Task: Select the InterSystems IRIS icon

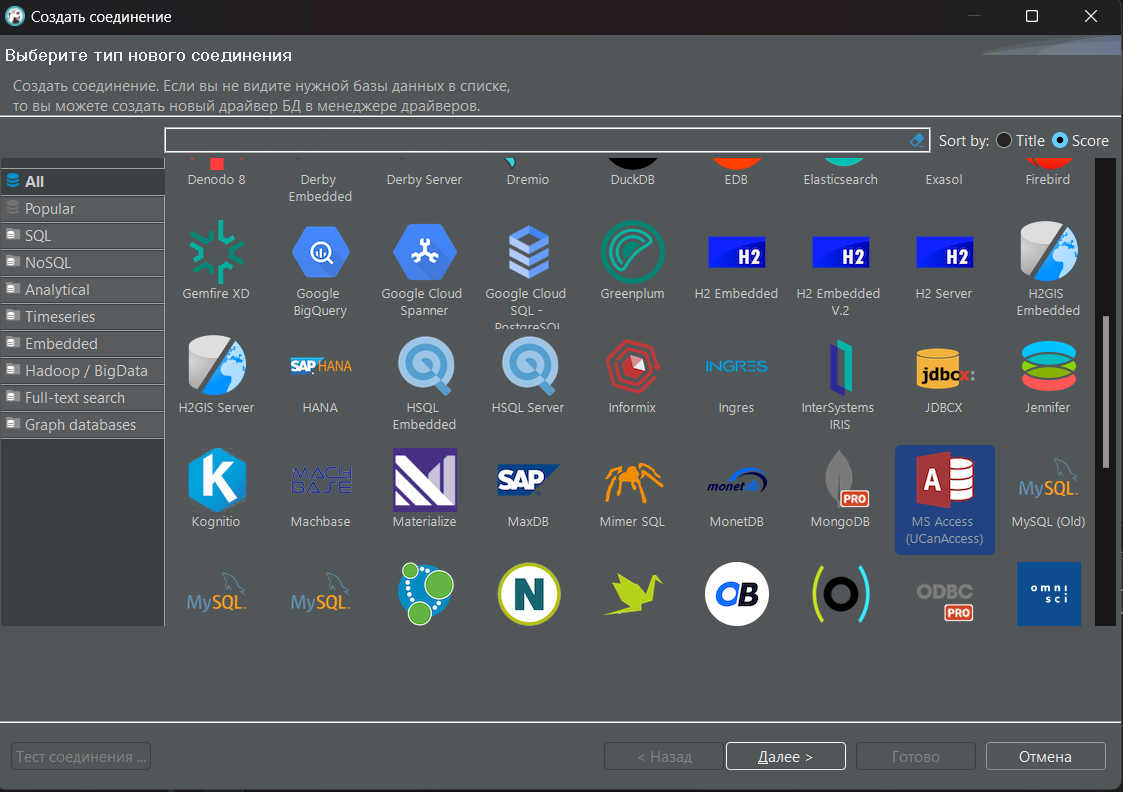Action: click(840, 366)
